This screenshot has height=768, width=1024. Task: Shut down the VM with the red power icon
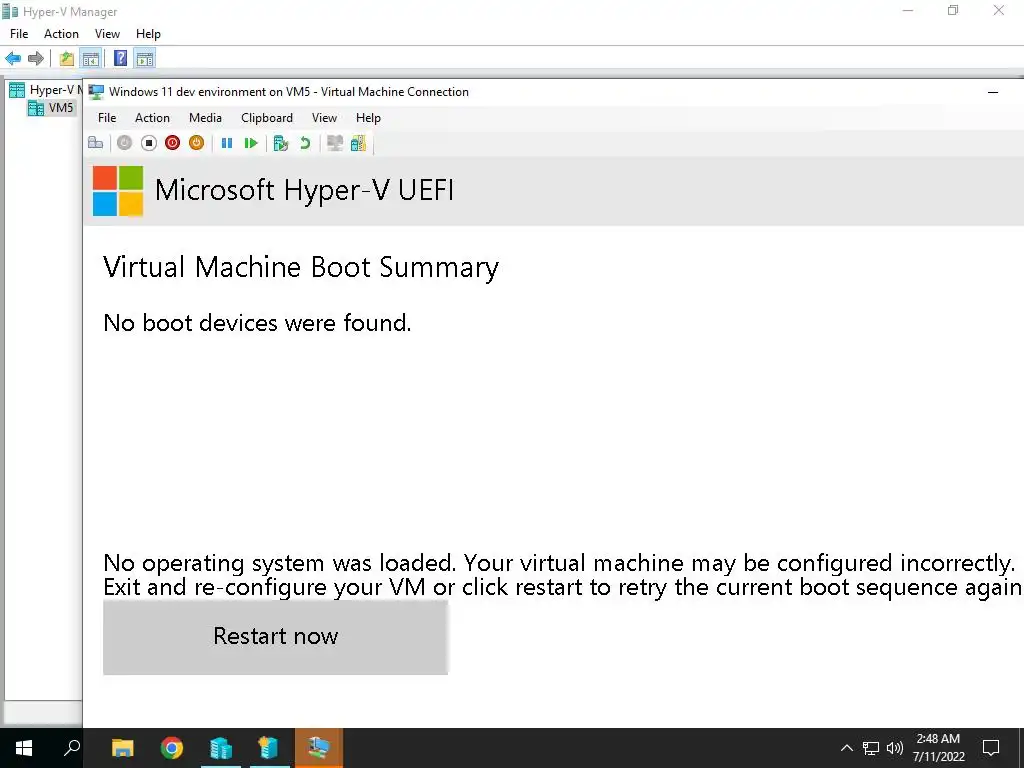point(172,143)
